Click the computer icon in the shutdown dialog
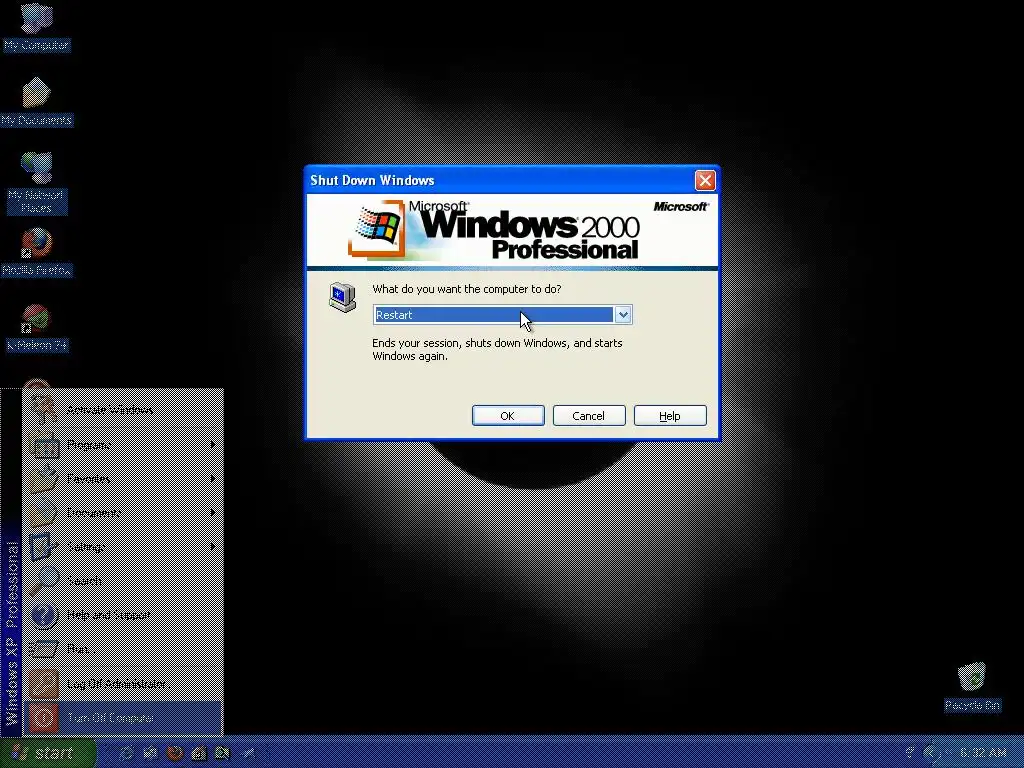 click(342, 297)
